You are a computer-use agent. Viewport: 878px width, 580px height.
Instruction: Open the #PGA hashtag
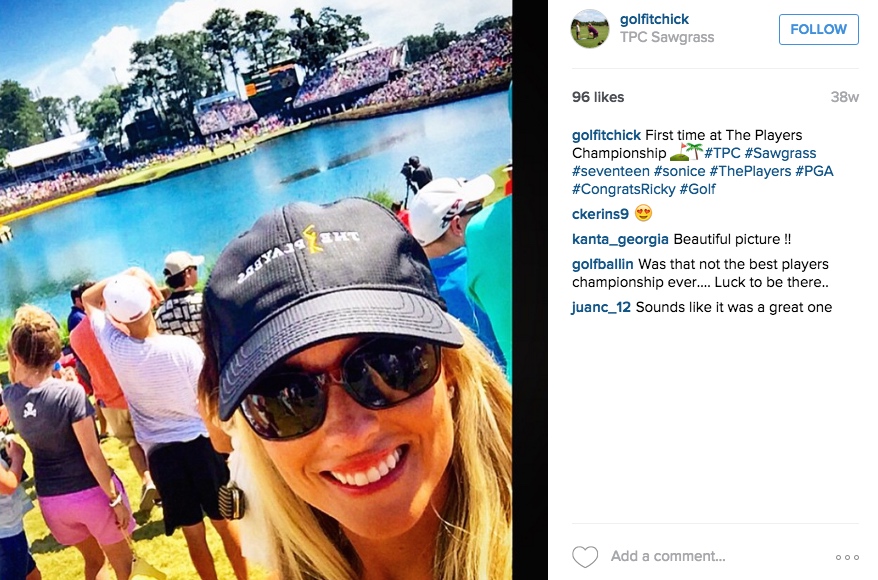(814, 171)
